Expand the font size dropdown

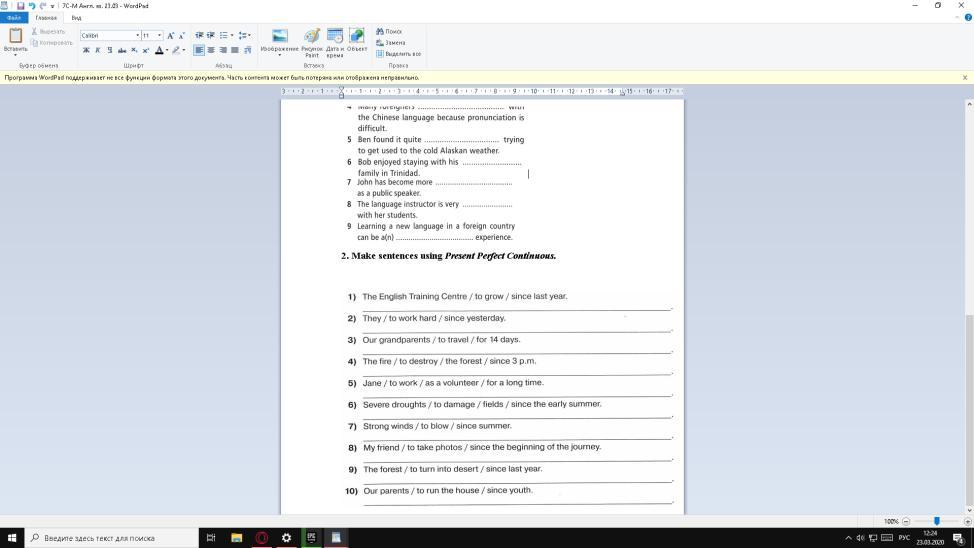pyautogui.click(x=159, y=36)
